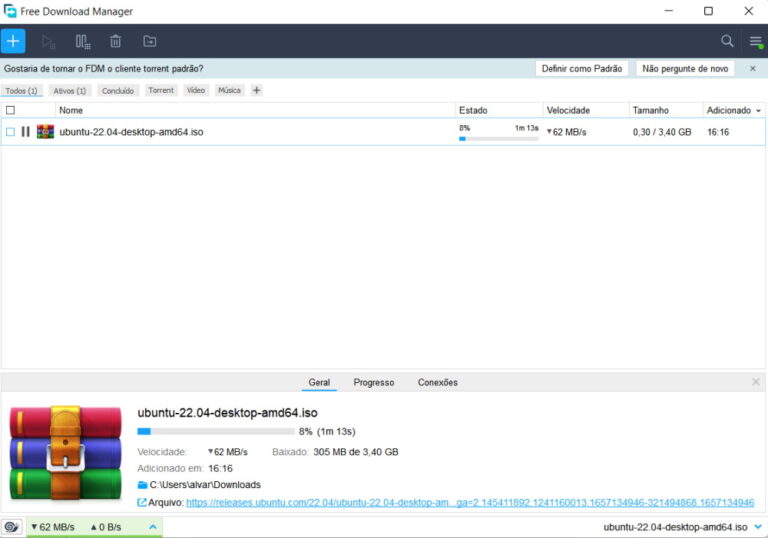Screen dimensions: 768x538
Task: Maximize the Free Download Manager window
Action: coord(708,11)
